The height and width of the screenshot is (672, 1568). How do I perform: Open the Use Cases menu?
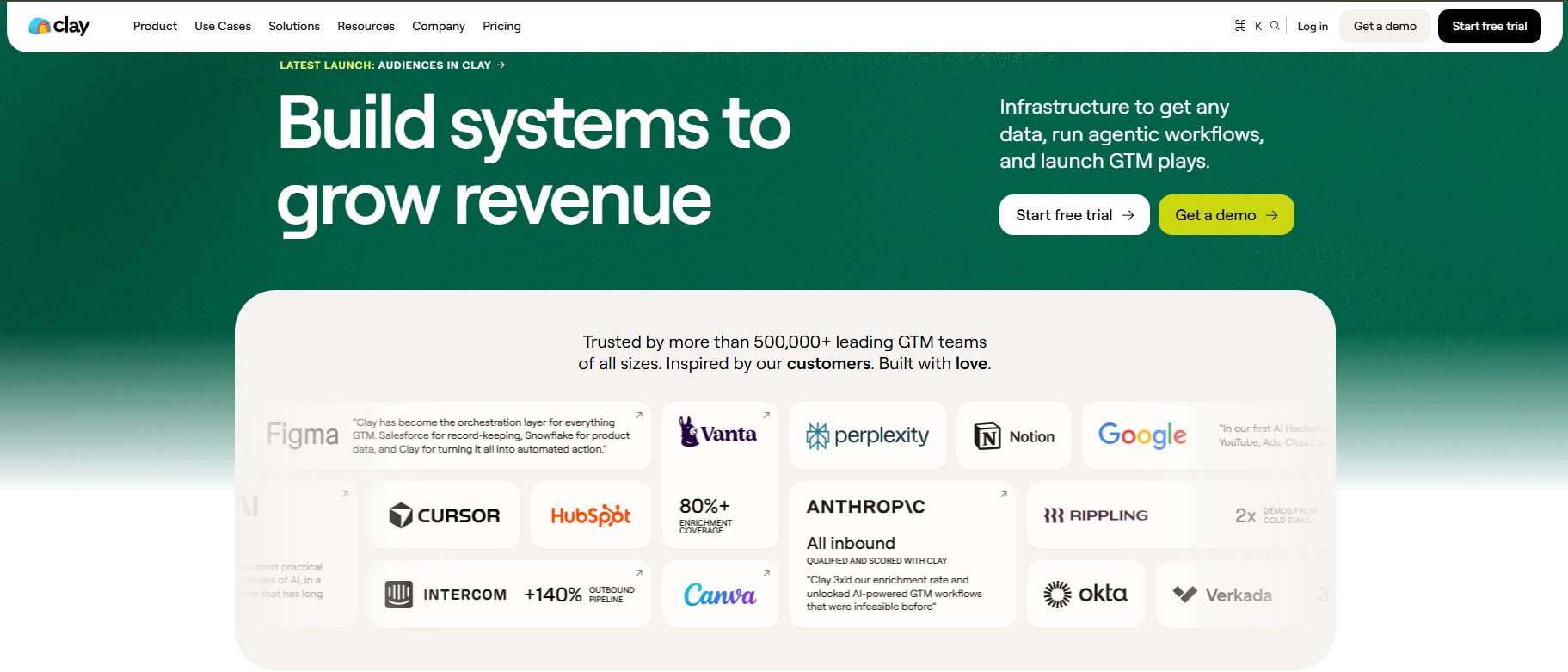pos(223,26)
